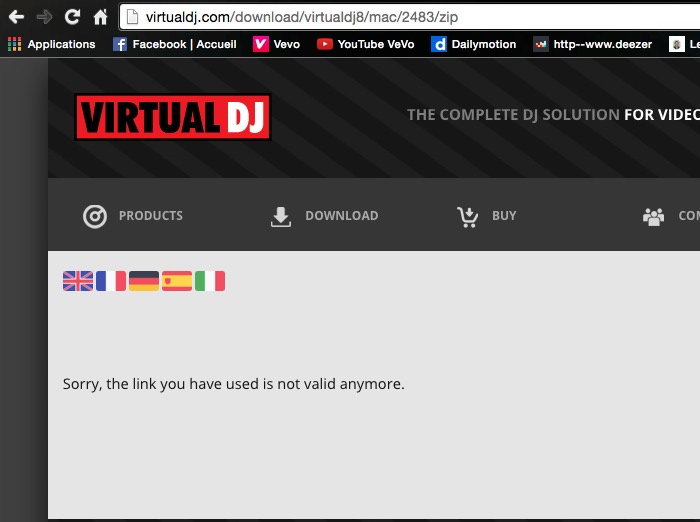The height and width of the screenshot is (522, 700).
Task: Open the Products menu
Action: [x=133, y=216]
